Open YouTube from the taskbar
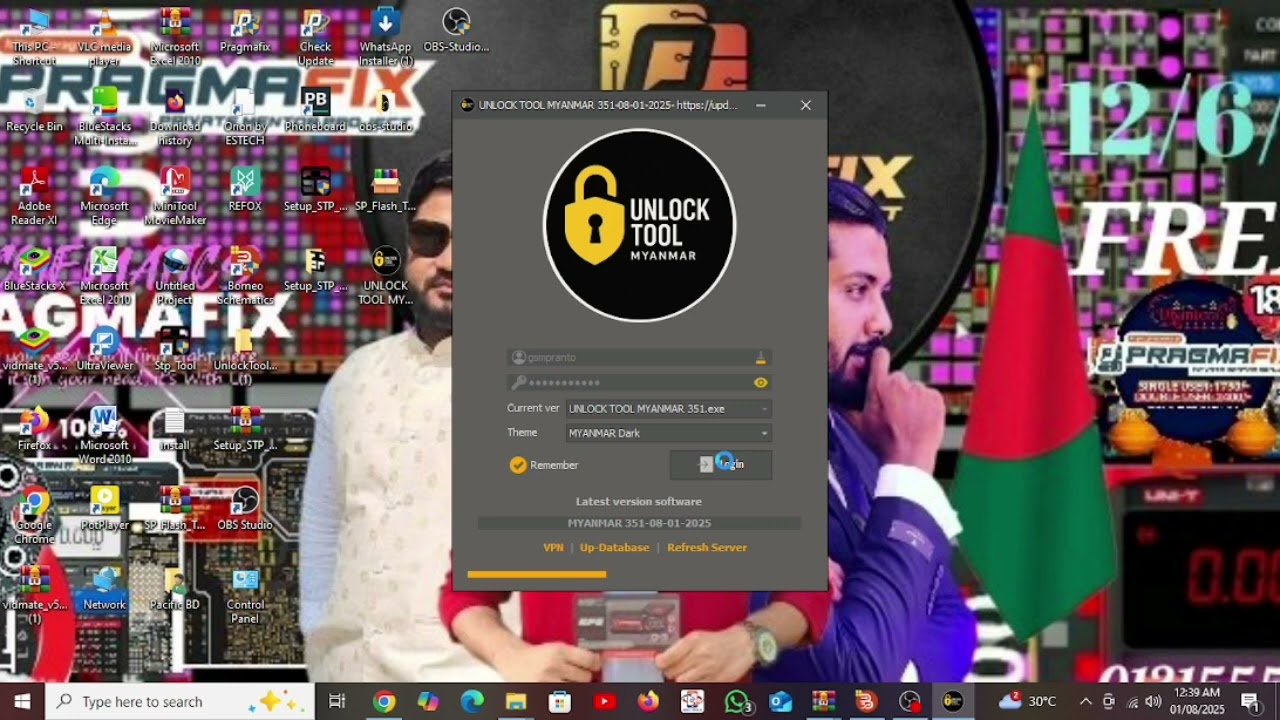This screenshot has height=720, width=1280. point(604,701)
